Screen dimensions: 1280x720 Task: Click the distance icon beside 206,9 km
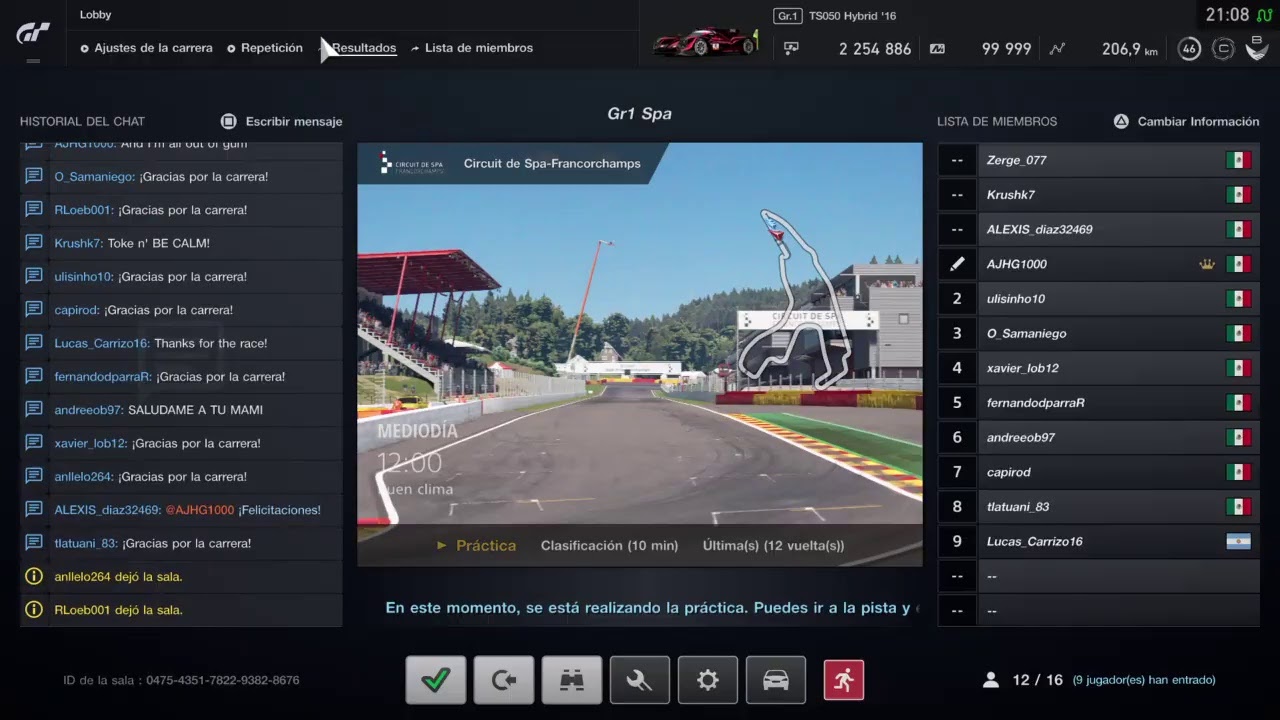coord(1057,48)
